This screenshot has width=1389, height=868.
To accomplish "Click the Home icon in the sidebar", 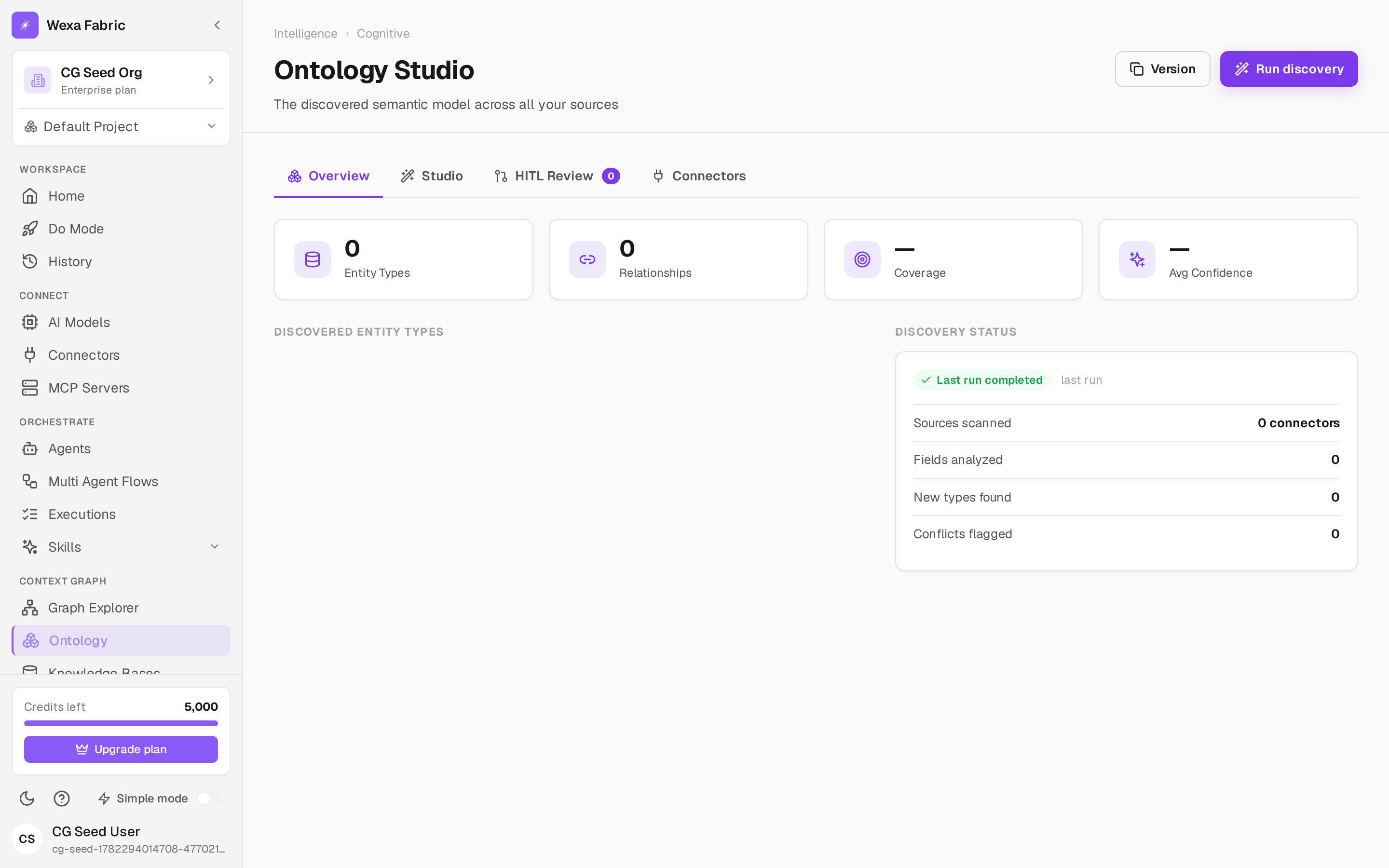I will 30,196.
